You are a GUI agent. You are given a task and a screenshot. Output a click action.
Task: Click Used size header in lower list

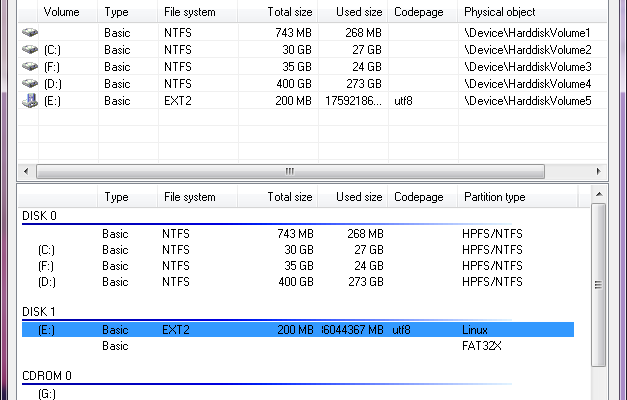(x=358, y=197)
